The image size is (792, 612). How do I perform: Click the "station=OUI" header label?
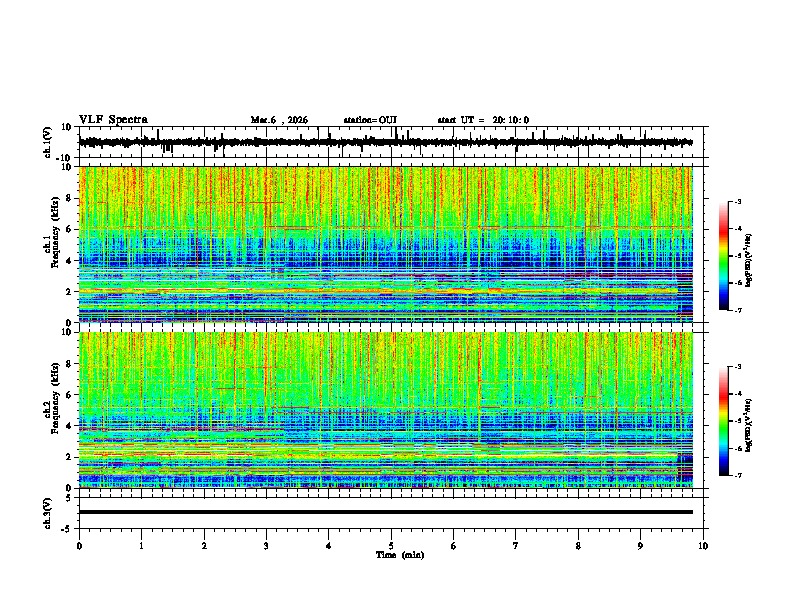tap(370, 120)
